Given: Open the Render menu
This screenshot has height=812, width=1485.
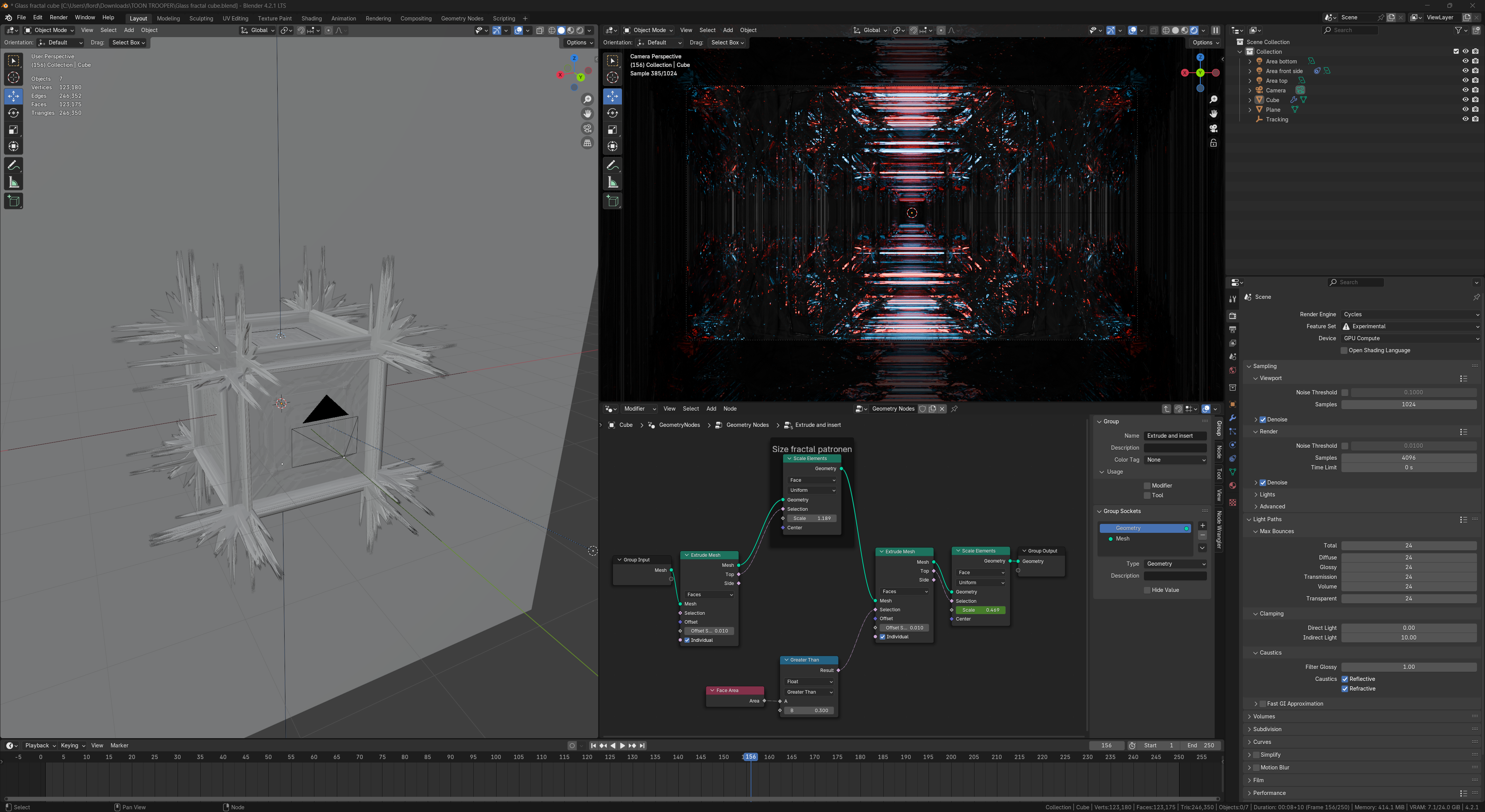Looking at the screenshot, I should pos(58,17).
